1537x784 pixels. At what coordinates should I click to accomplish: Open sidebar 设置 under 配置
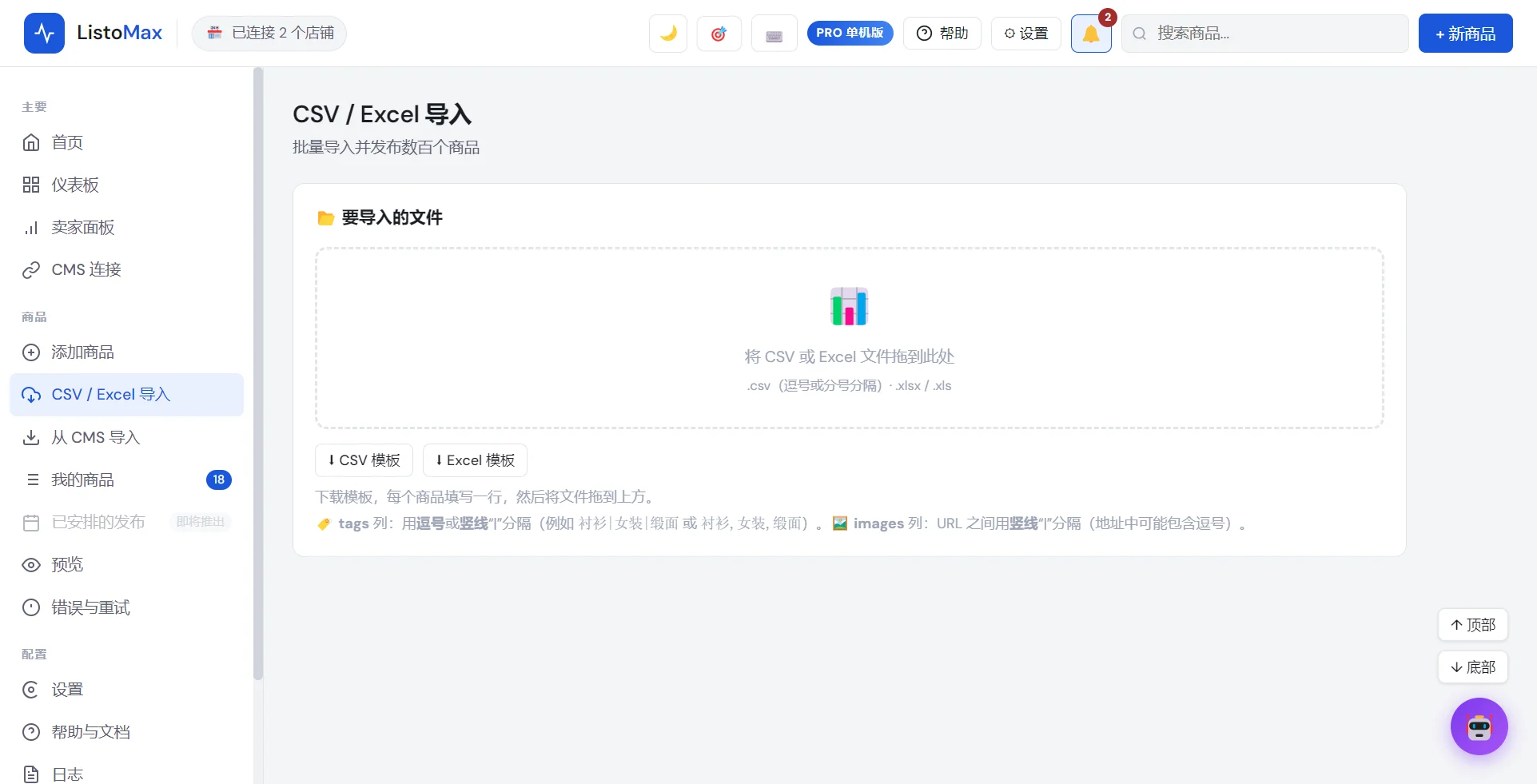[126, 689]
